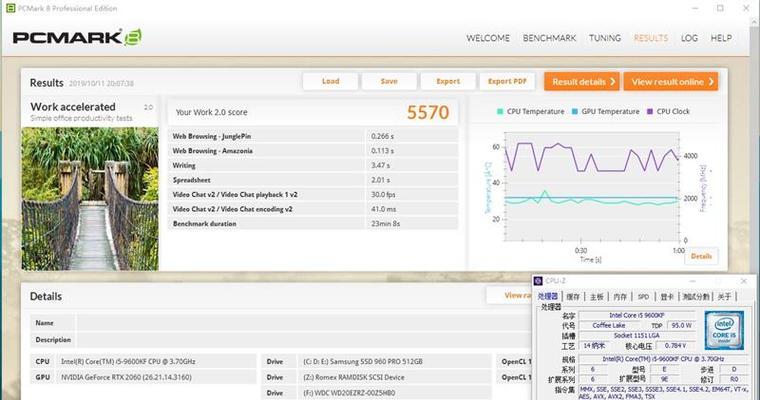Open Result details
The height and width of the screenshot is (400, 760).
coord(582,81)
